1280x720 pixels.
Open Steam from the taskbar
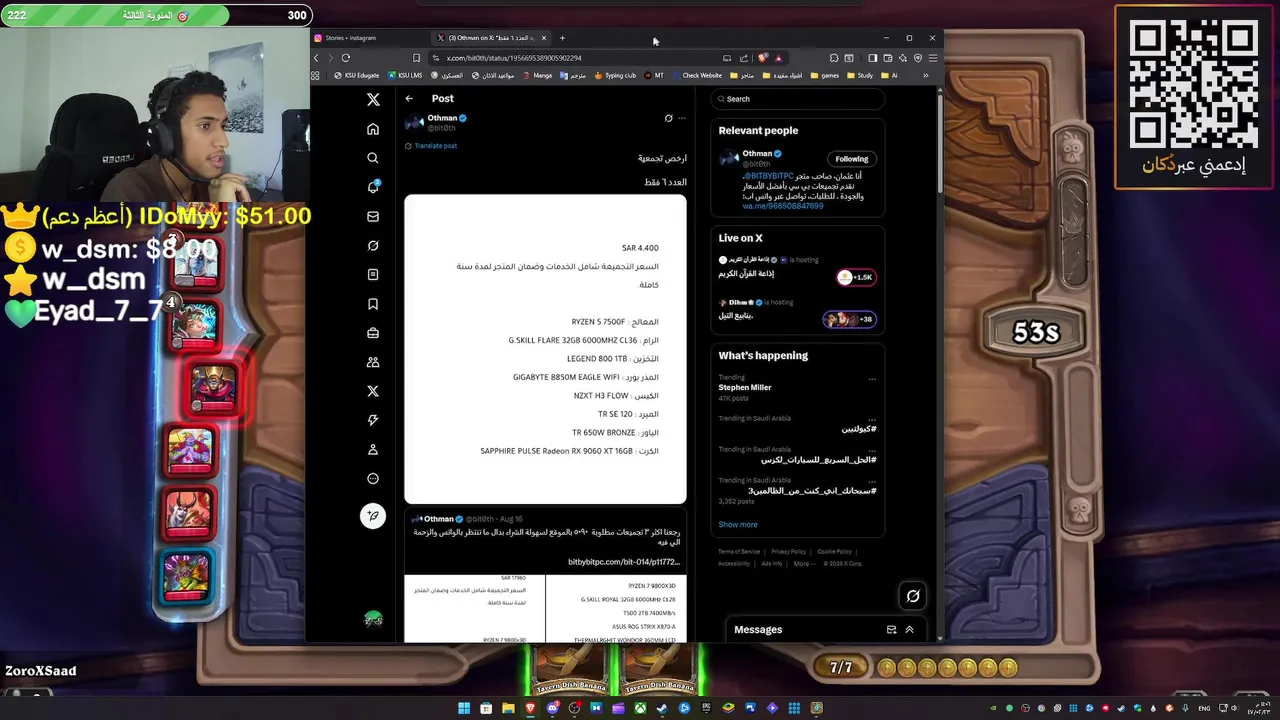pyautogui.click(x=662, y=708)
